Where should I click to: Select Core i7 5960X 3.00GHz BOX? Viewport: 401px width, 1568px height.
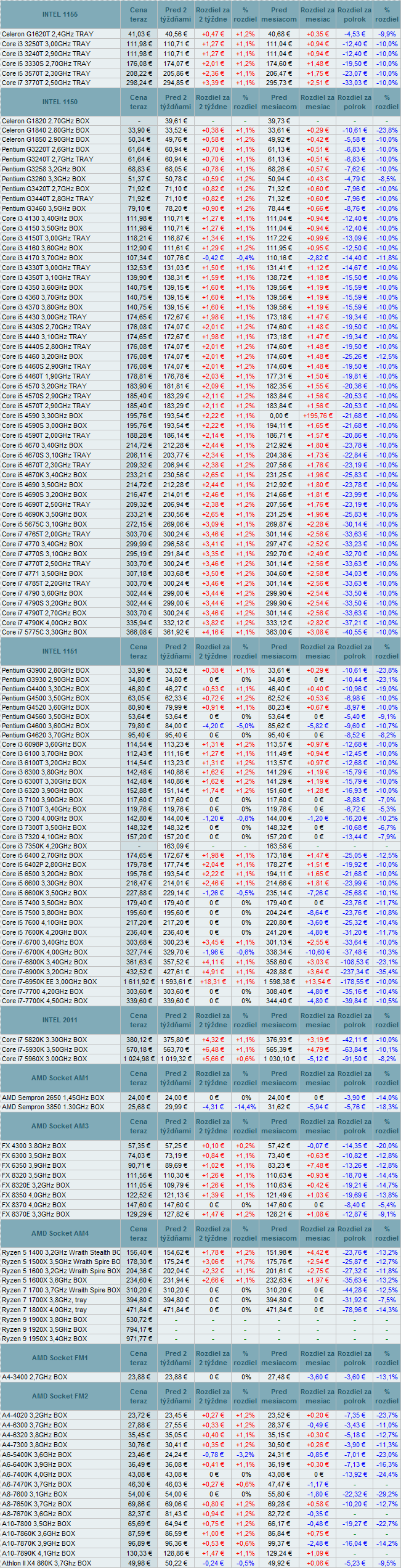(44, 1059)
